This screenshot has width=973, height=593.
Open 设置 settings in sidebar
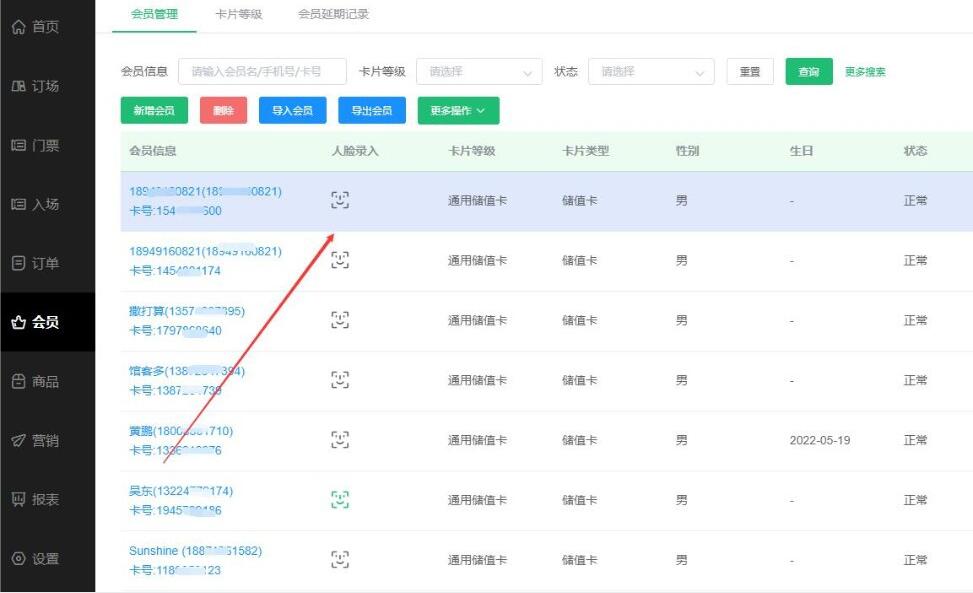pyautogui.click(x=36, y=559)
